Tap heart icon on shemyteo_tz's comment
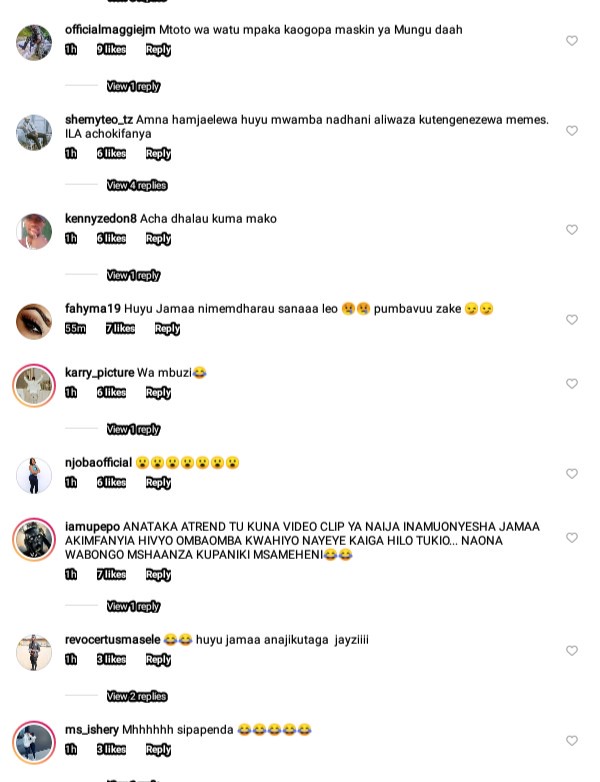 coord(572,130)
